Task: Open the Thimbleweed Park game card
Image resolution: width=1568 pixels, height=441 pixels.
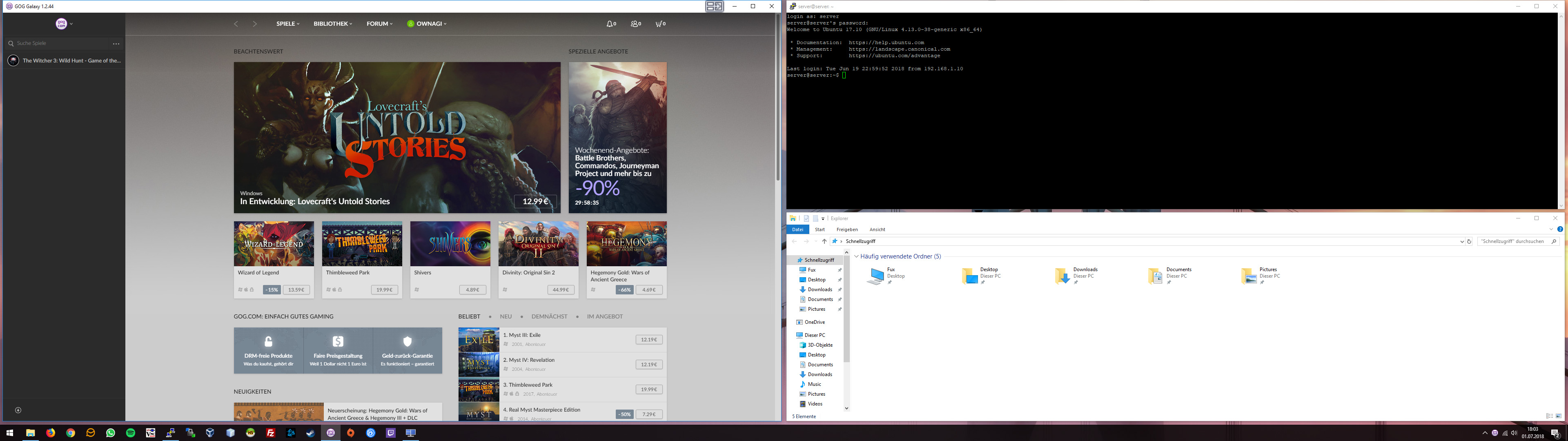Action: (x=362, y=260)
